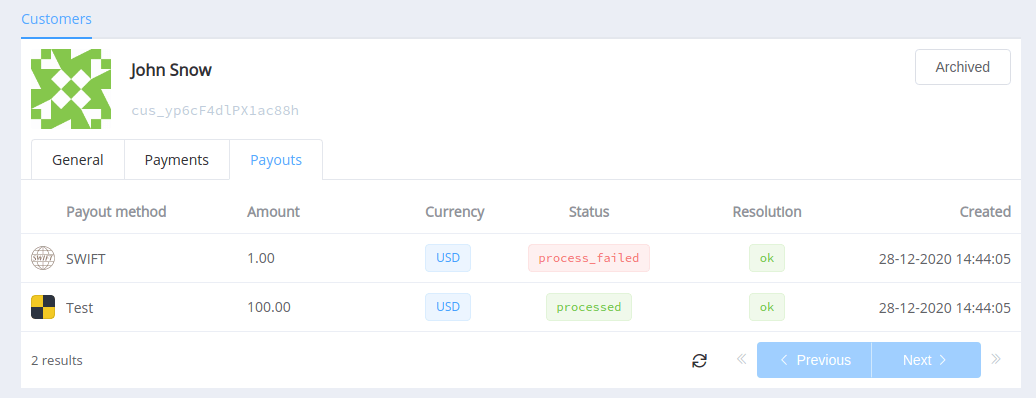
Task: Click the customer ID cus_yp6cF4dlPX1ac88h
Action: click(215, 110)
